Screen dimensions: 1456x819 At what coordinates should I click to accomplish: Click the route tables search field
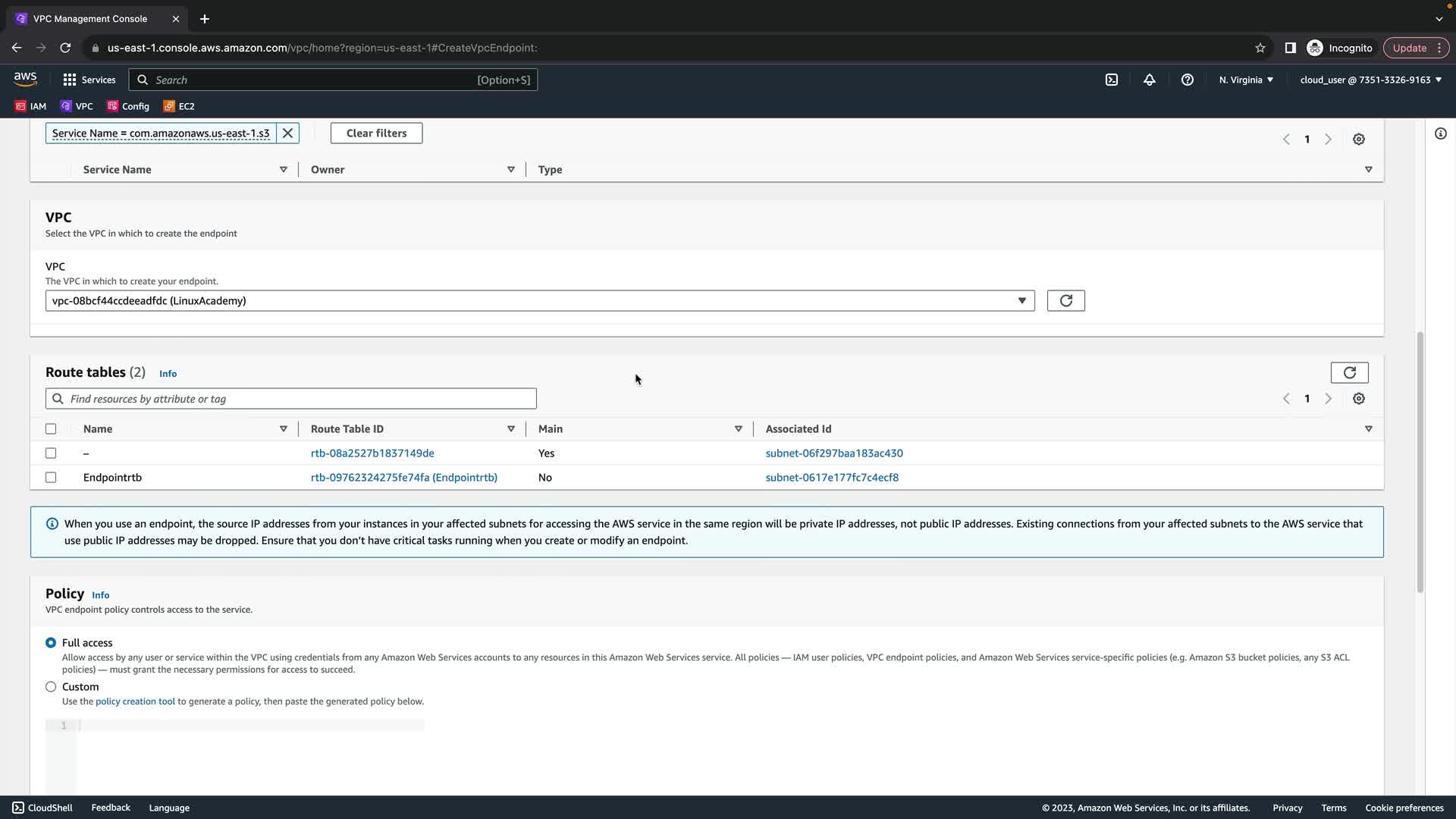point(291,399)
